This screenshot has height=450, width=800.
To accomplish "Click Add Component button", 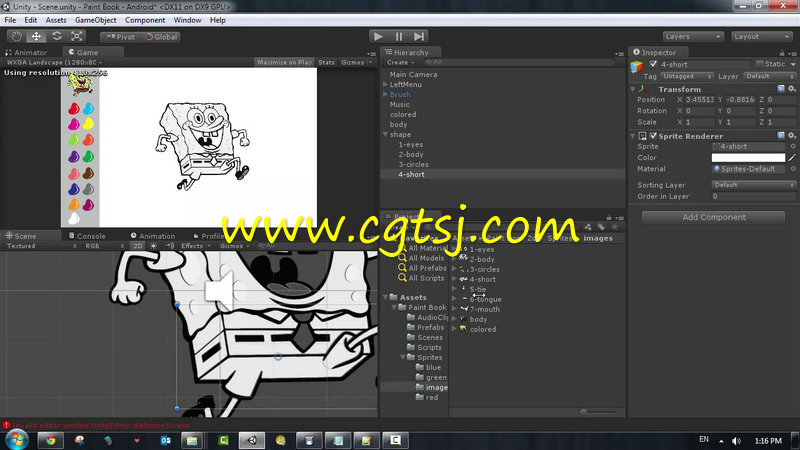I will click(713, 217).
